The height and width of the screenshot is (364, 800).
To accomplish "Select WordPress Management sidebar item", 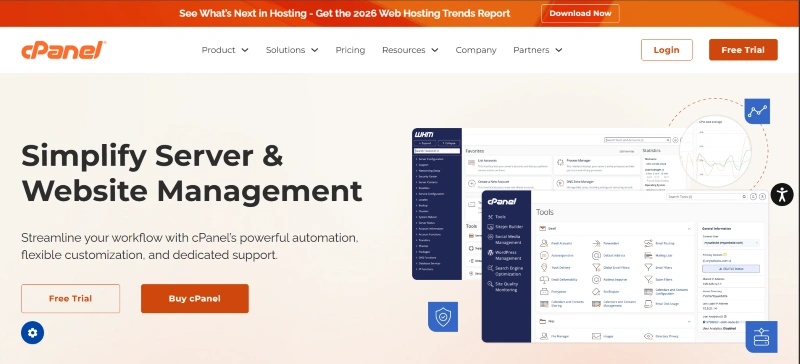I will [x=505, y=255].
